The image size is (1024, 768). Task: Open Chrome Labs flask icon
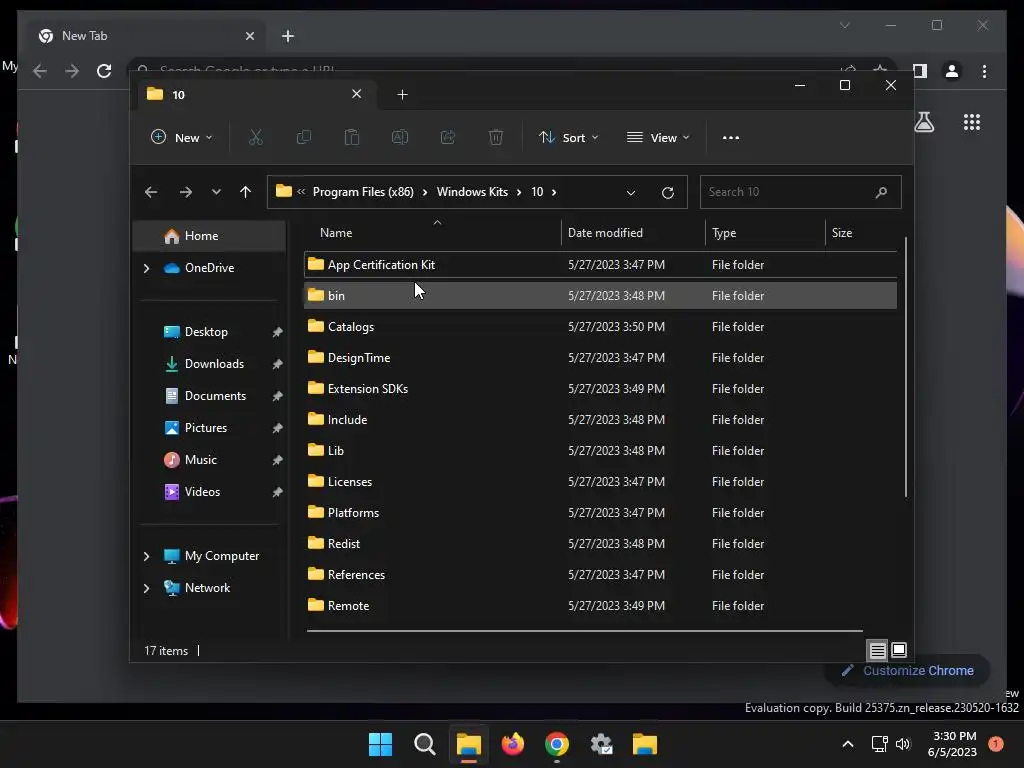click(924, 122)
